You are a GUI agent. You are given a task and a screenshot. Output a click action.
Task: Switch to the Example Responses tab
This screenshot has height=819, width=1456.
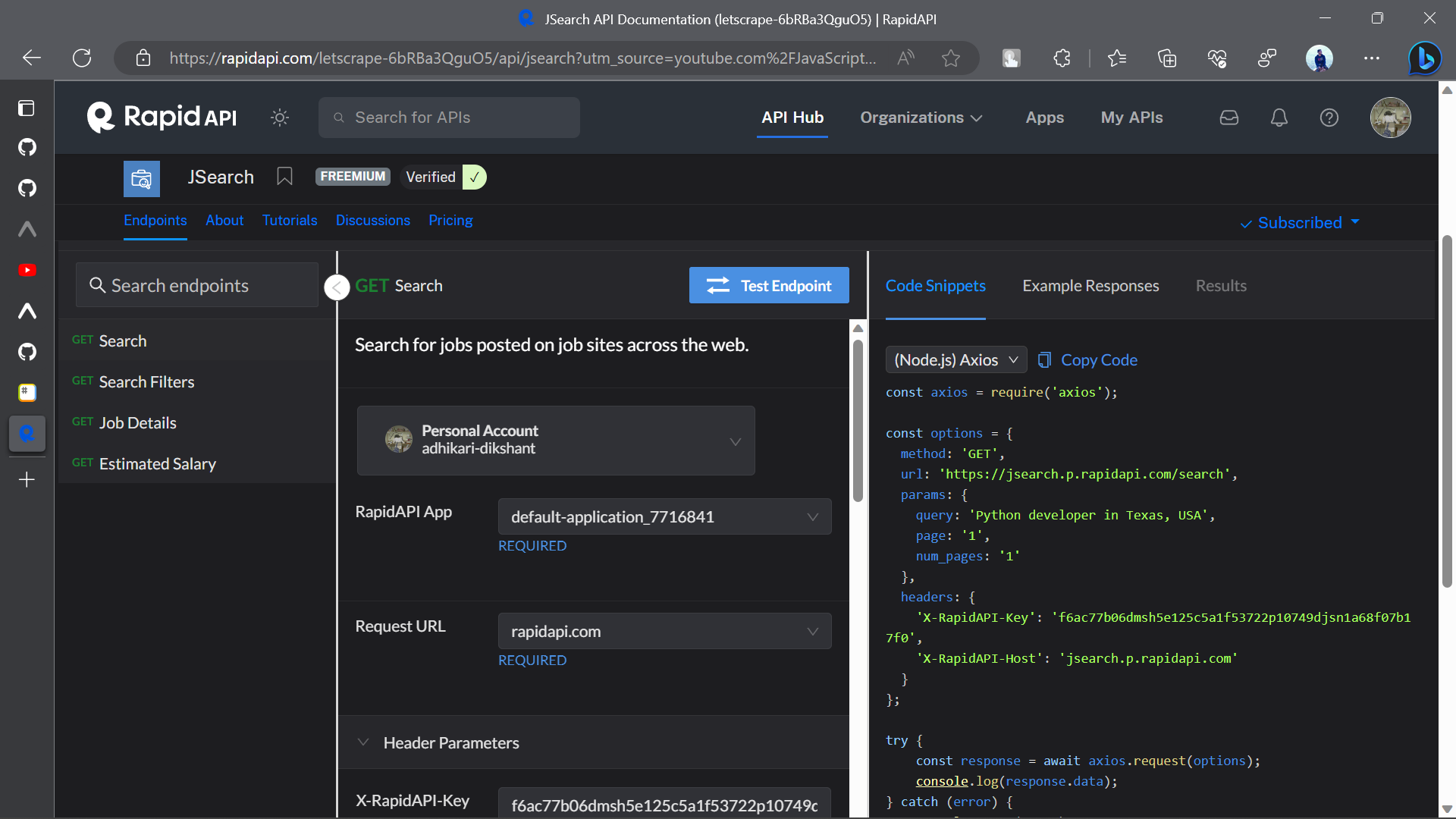click(x=1090, y=286)
